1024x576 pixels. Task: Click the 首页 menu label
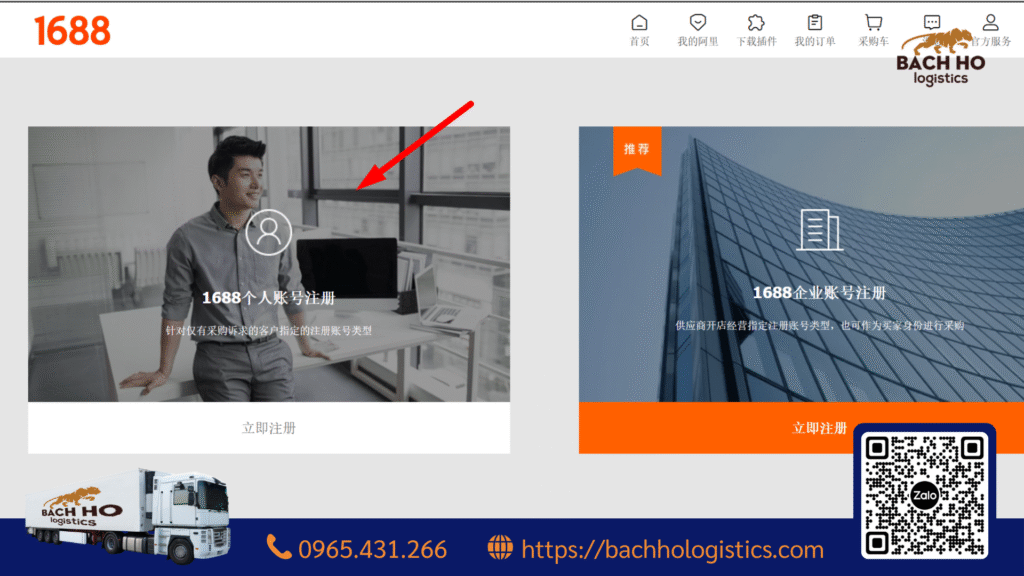click(639, 42)
